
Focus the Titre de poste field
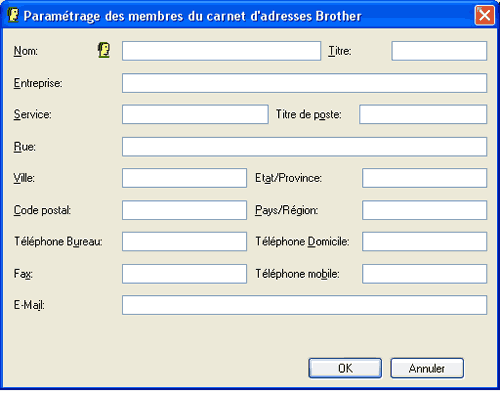423,114
